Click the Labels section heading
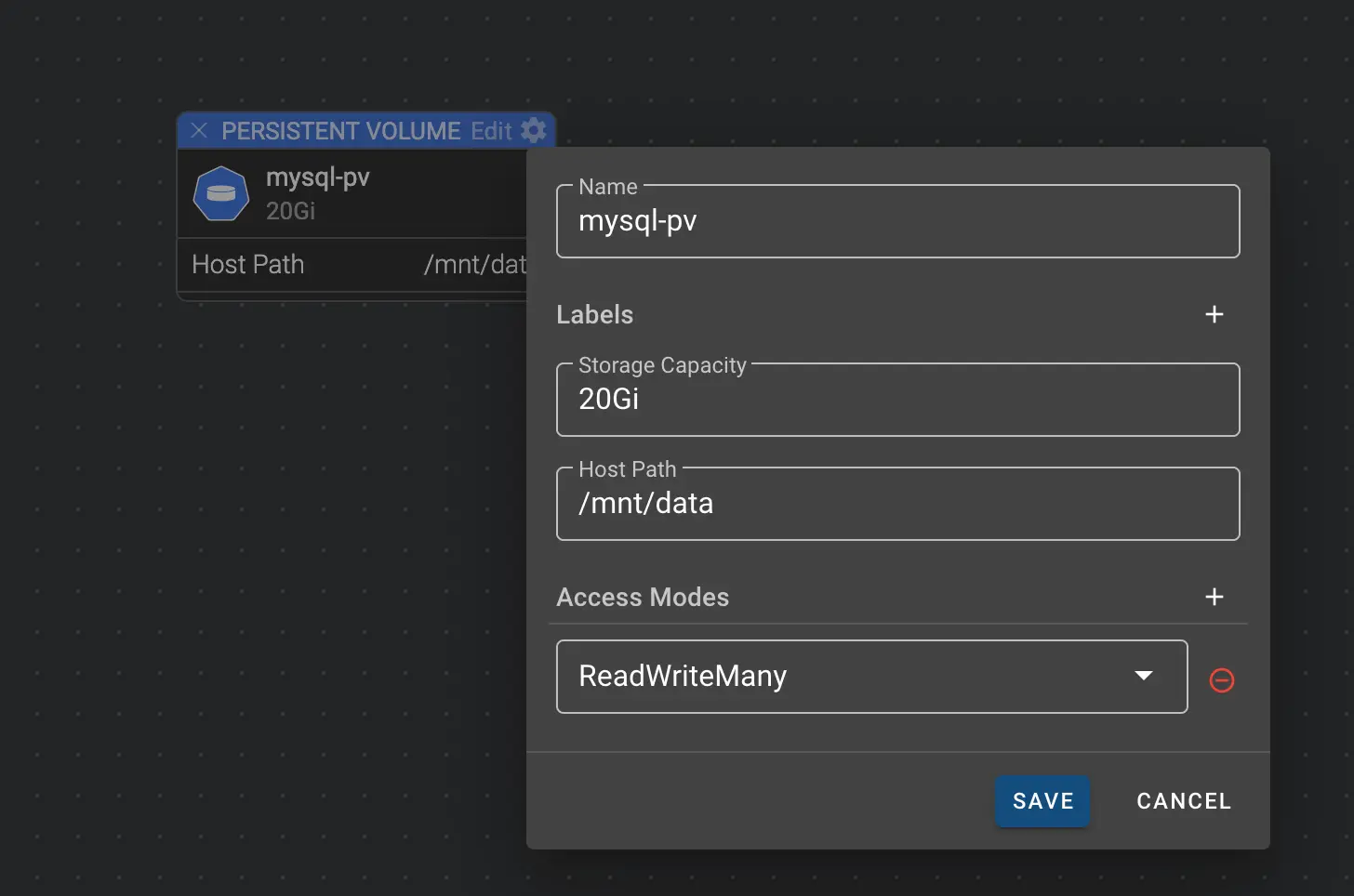Viewport: 1354px width, 896px height. 595,314
